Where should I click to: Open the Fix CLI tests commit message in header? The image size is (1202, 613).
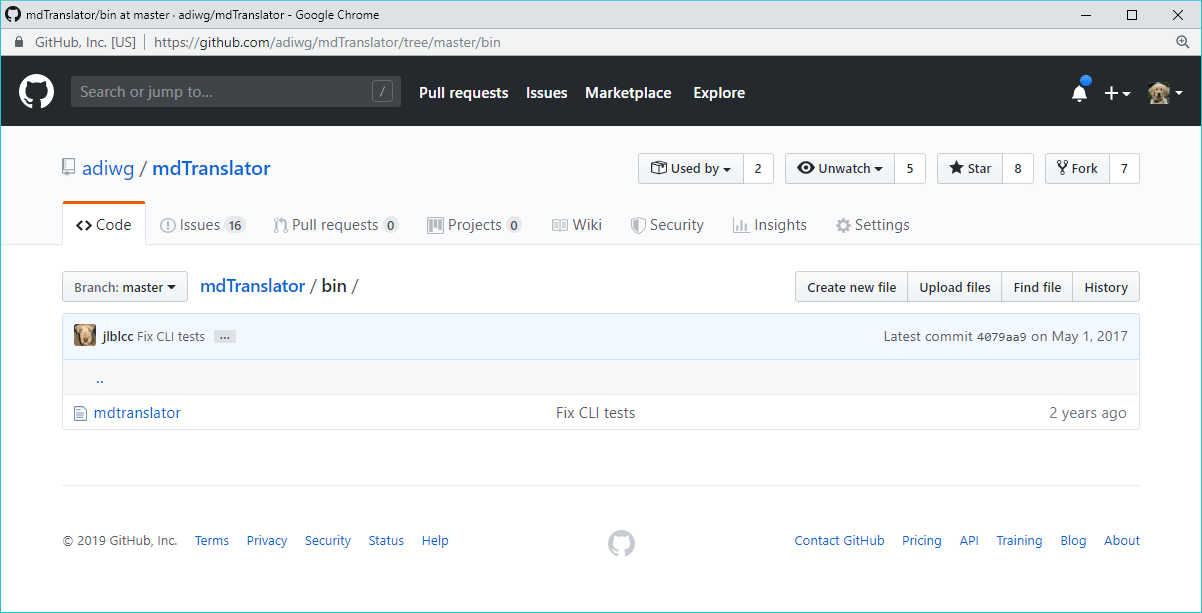[x=171, y=337]
